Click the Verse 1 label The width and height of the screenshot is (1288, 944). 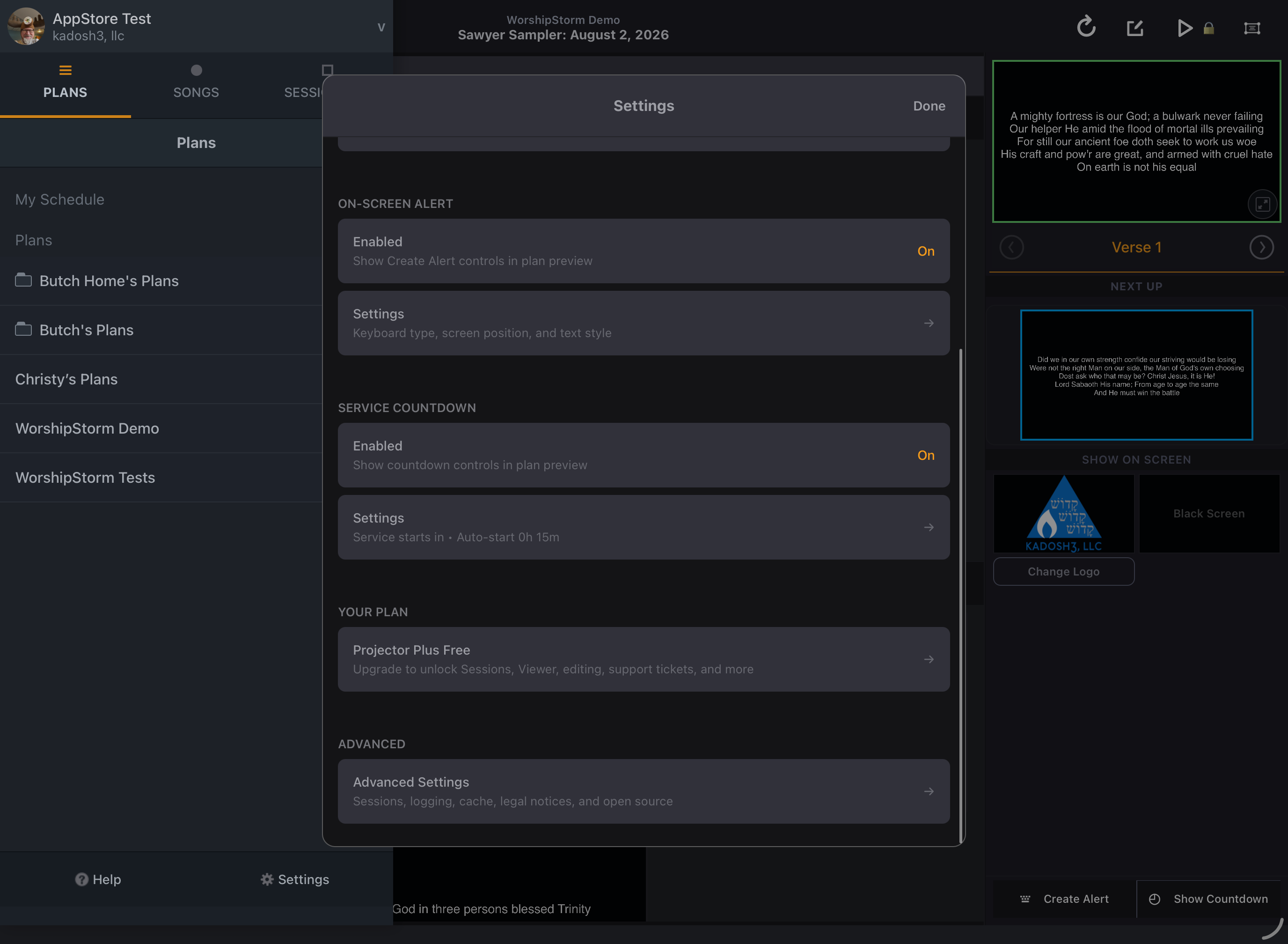(x=1136, y=247)
